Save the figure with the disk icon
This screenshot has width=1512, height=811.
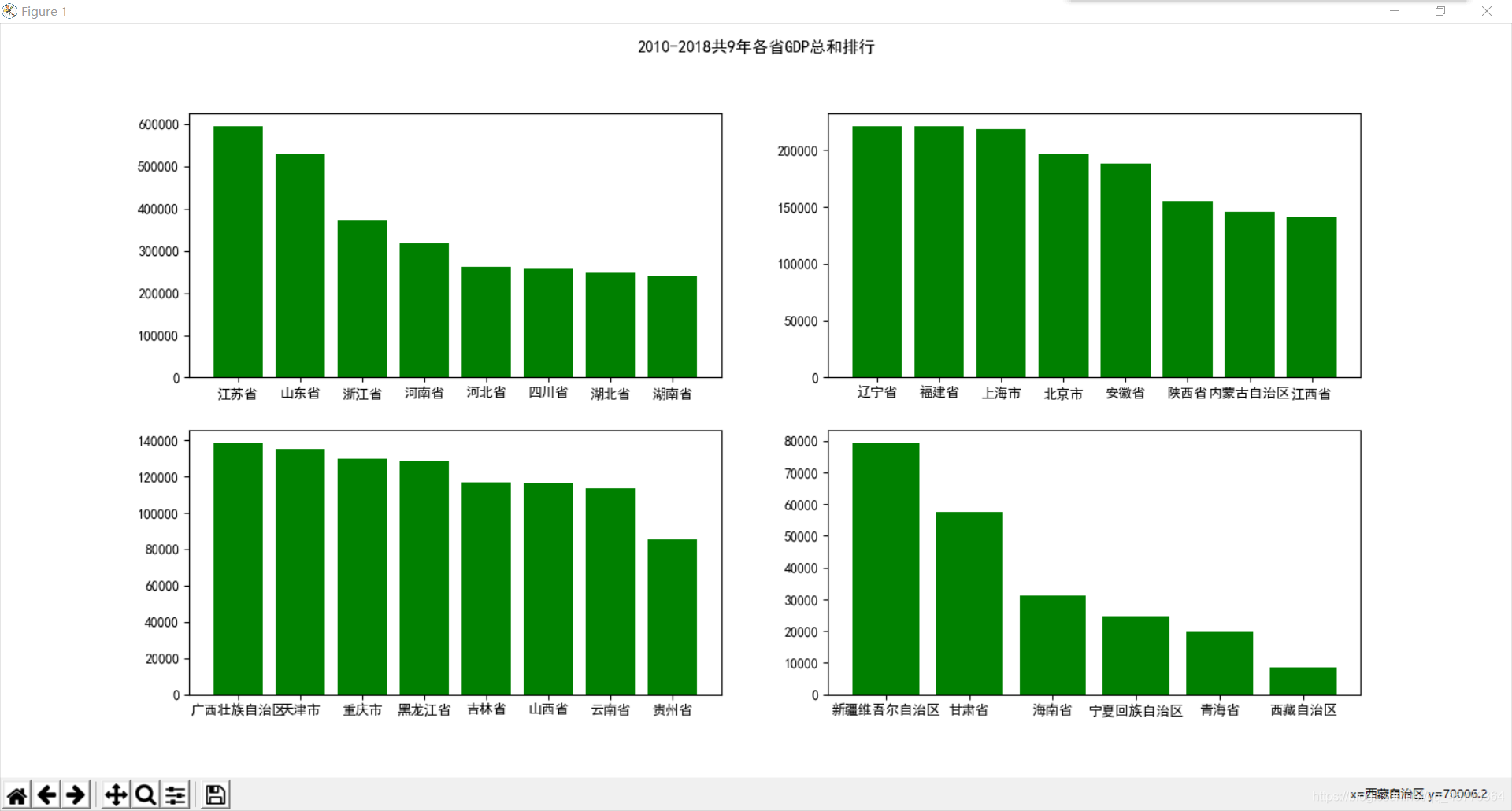(215, 794)
